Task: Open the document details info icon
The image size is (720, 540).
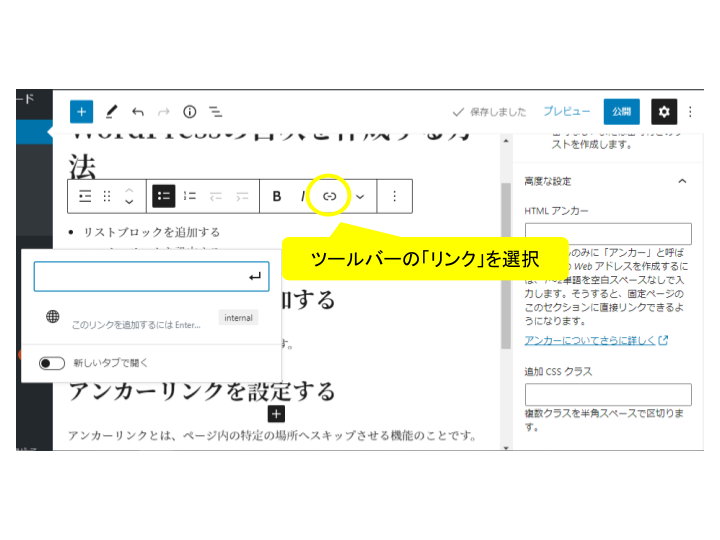Action: coord(189,112)
